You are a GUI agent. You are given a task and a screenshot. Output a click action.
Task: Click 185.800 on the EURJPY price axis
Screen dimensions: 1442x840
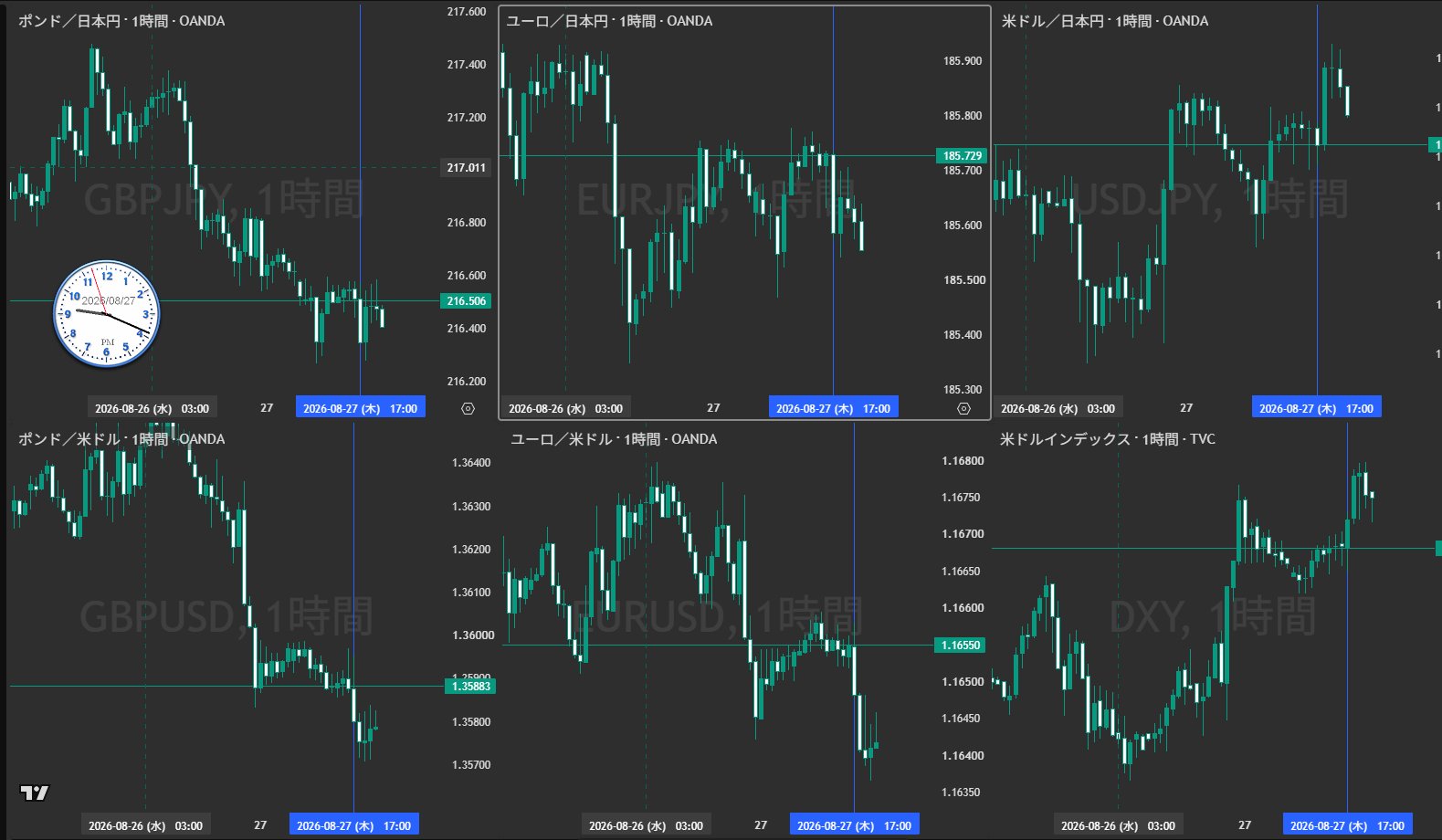pyautogui.click(x=963, y=116)
